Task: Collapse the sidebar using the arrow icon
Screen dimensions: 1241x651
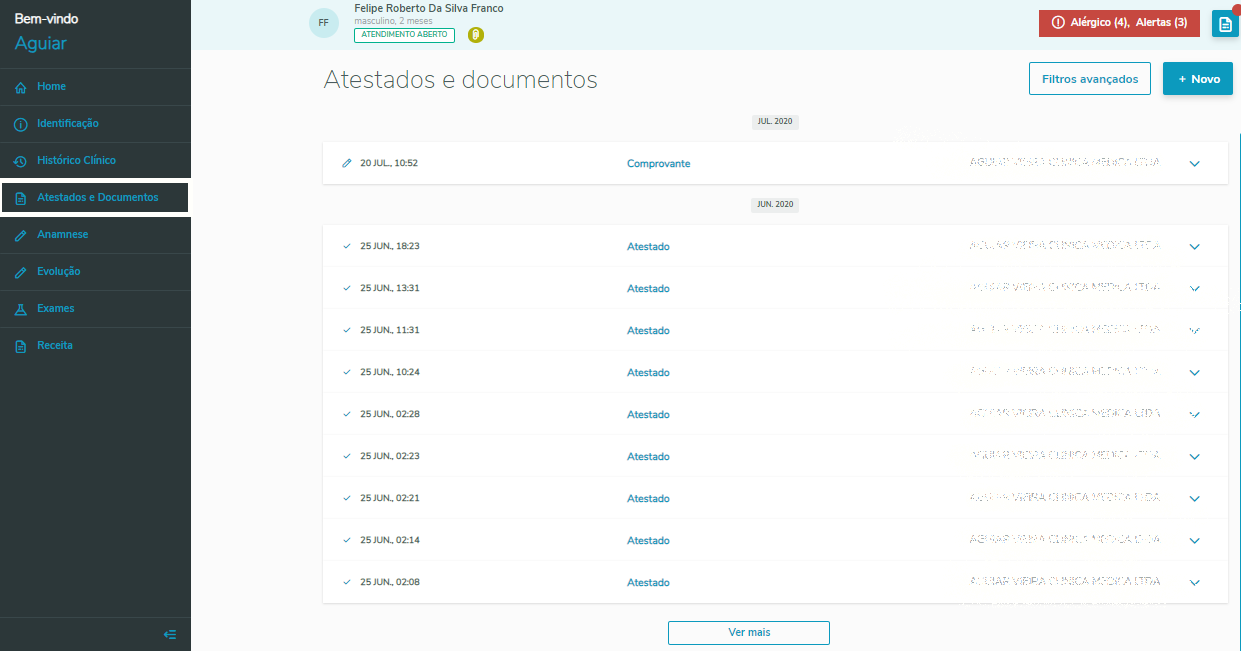Action: pyautogui.click(x=169, y=634)
